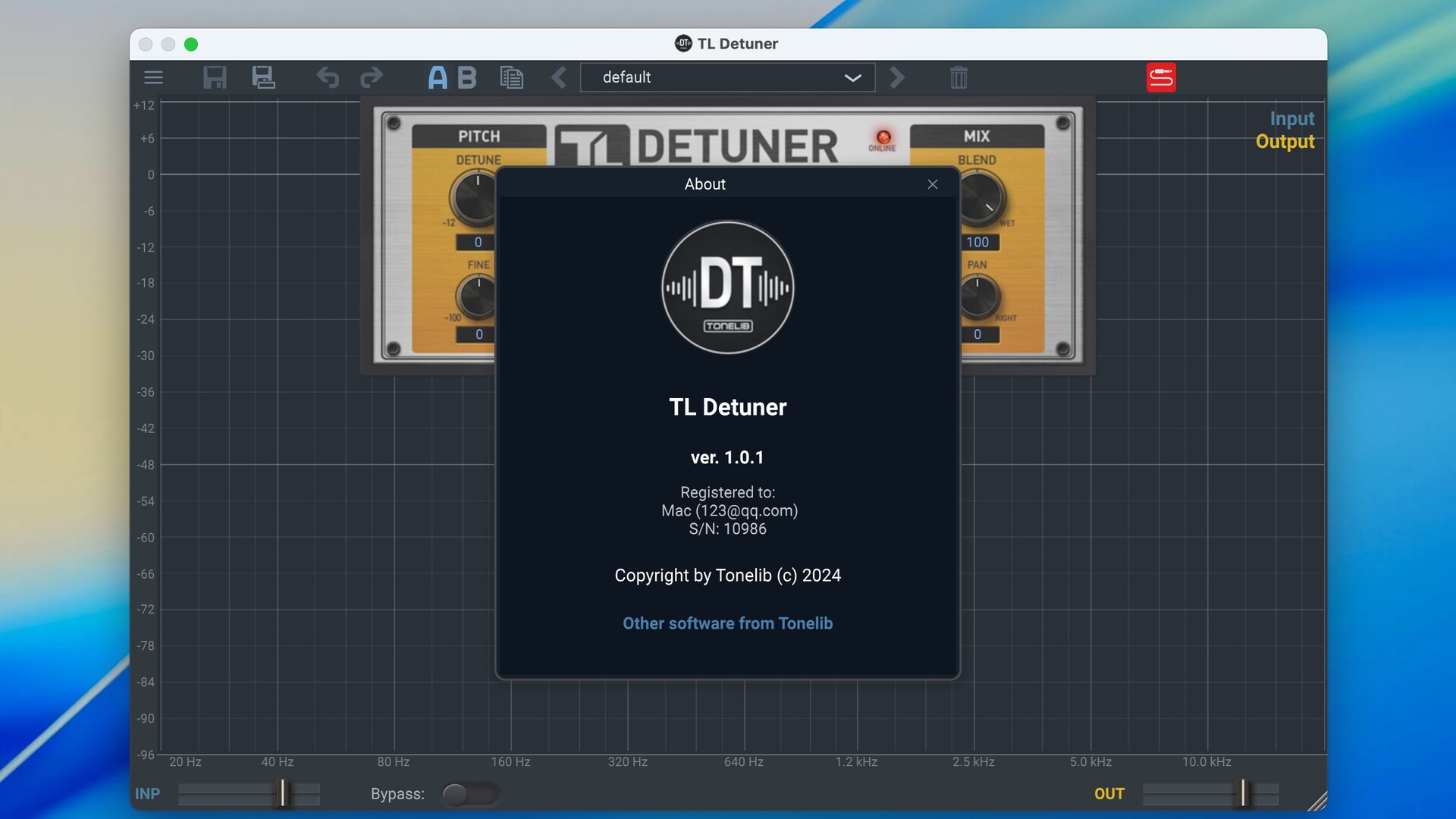The height and width of the screenshot is (819, 1456).
Task: Open Other software from Tonelib link
Action: click(x=727, y=623)
